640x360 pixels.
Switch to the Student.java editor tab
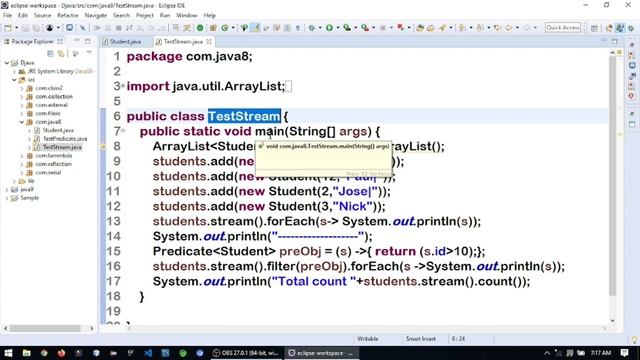(x=122, y=42)
